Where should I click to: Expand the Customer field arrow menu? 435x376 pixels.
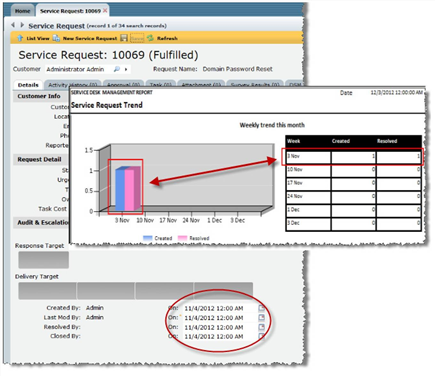pyautogui.click(x=126, y=69)
